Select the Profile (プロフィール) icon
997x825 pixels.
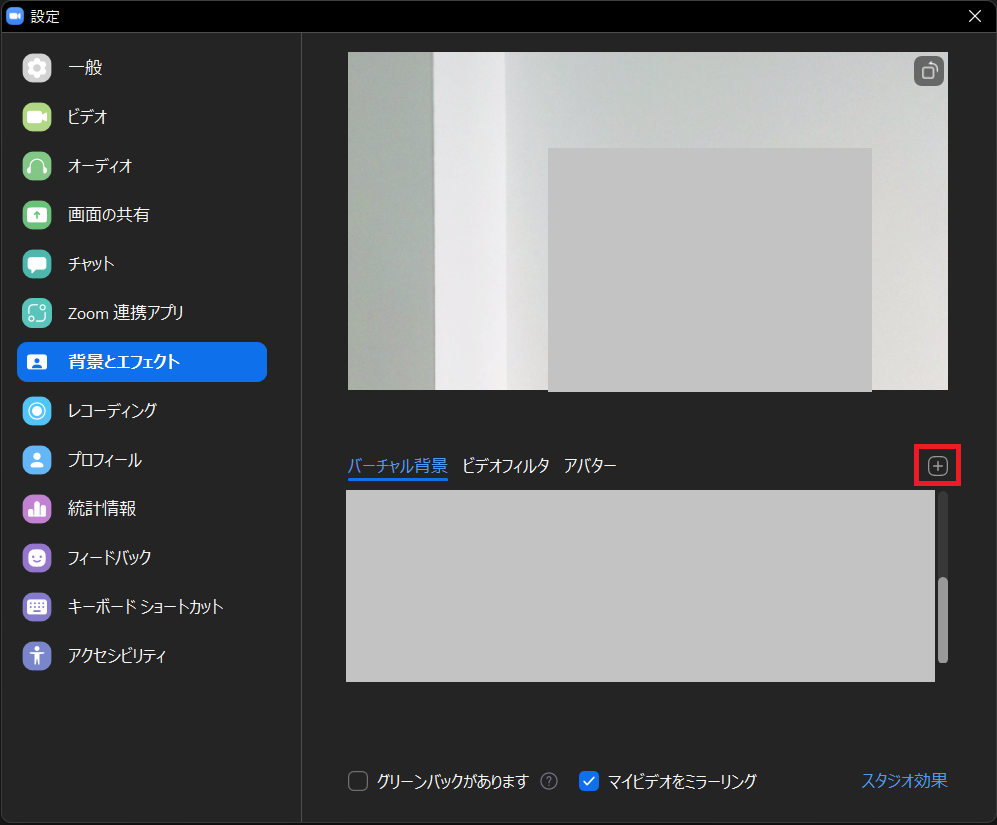coord(37,460)
